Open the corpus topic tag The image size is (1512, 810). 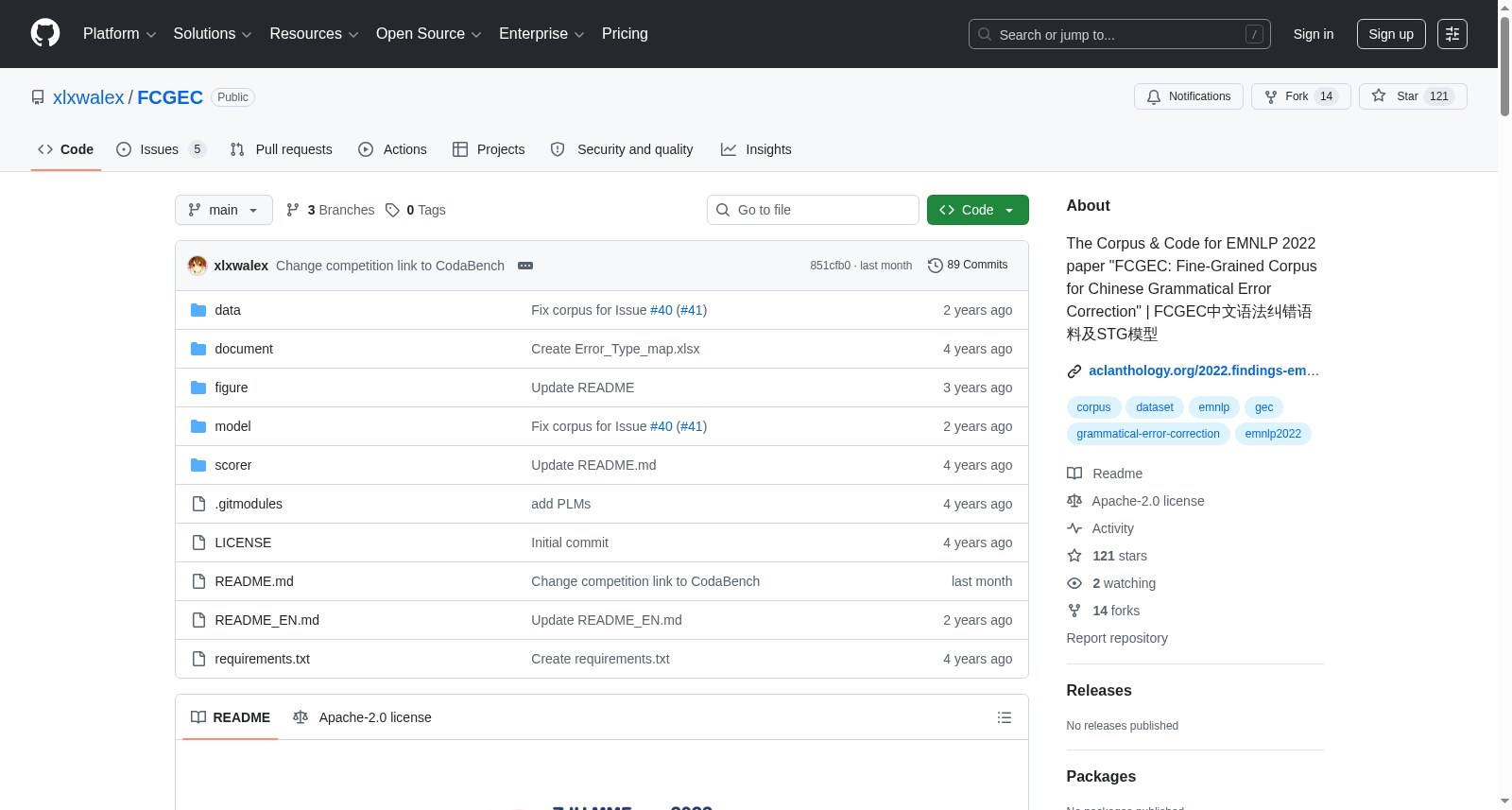[x=1093, y=407]
